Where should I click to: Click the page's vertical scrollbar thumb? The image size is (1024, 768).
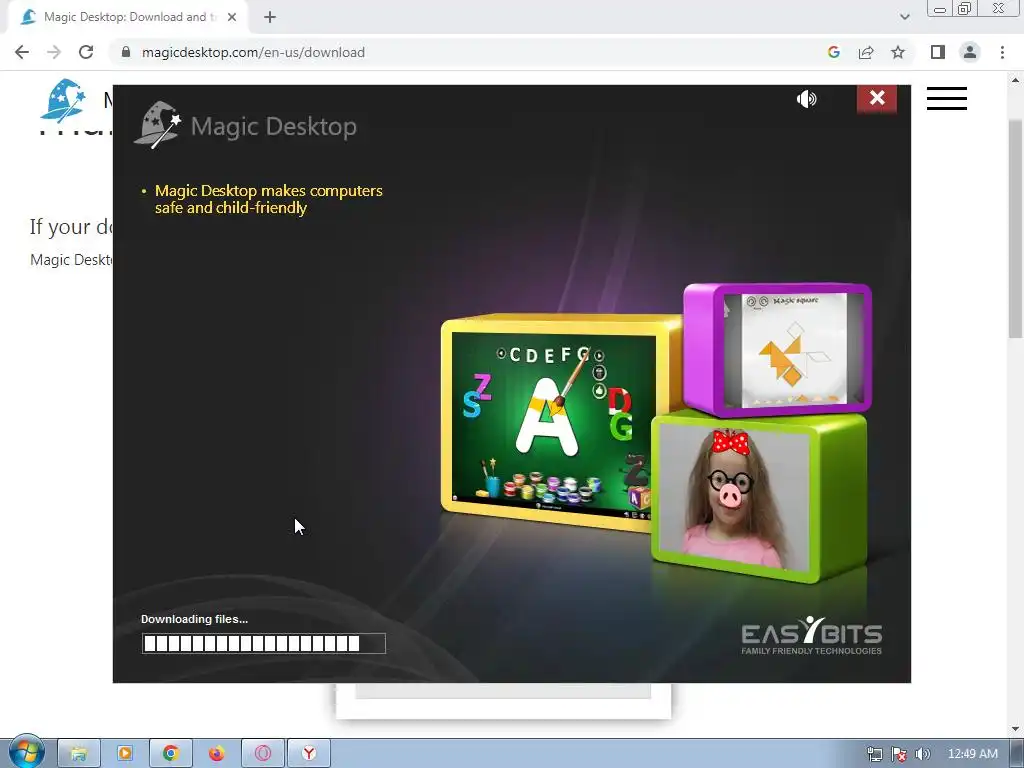(x=1015, y=229)
